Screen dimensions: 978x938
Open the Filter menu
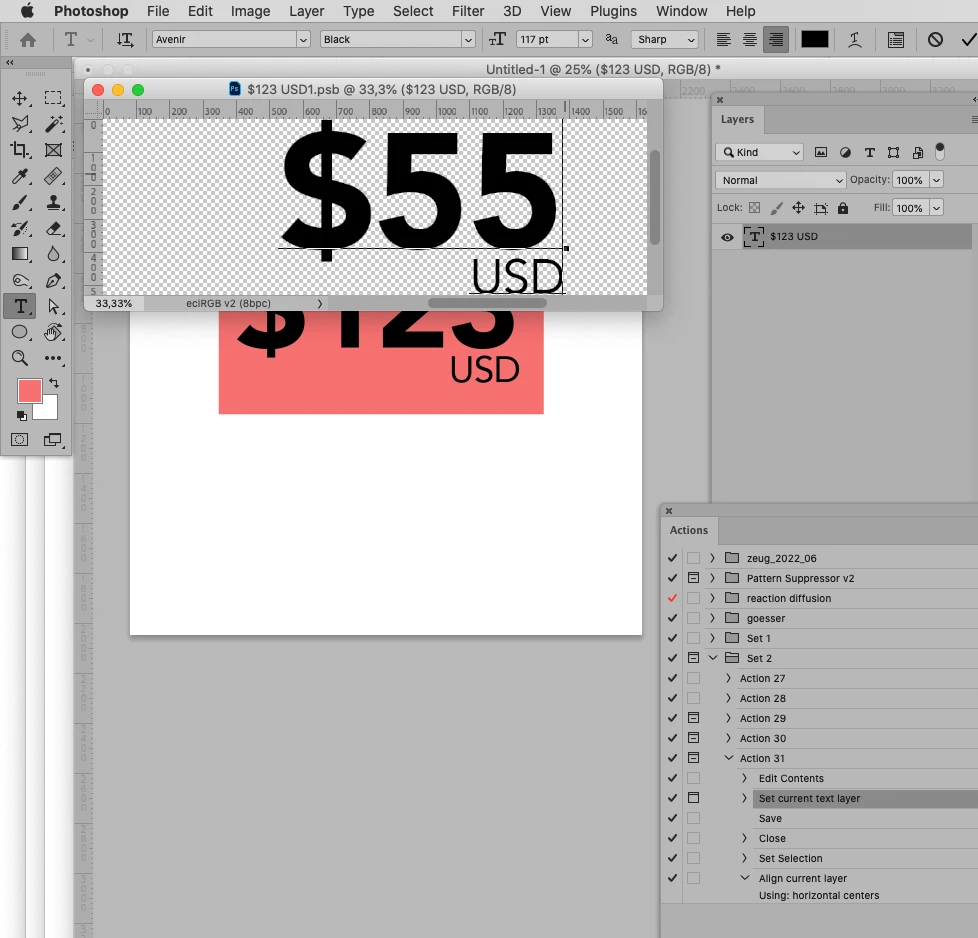pyautogui.click(x=468, y=11)
